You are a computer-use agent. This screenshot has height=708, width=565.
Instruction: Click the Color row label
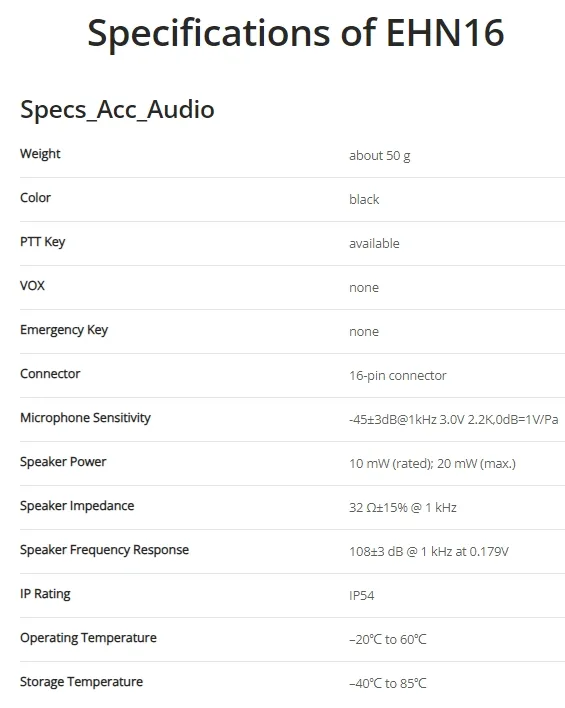[x=35, y=198]
